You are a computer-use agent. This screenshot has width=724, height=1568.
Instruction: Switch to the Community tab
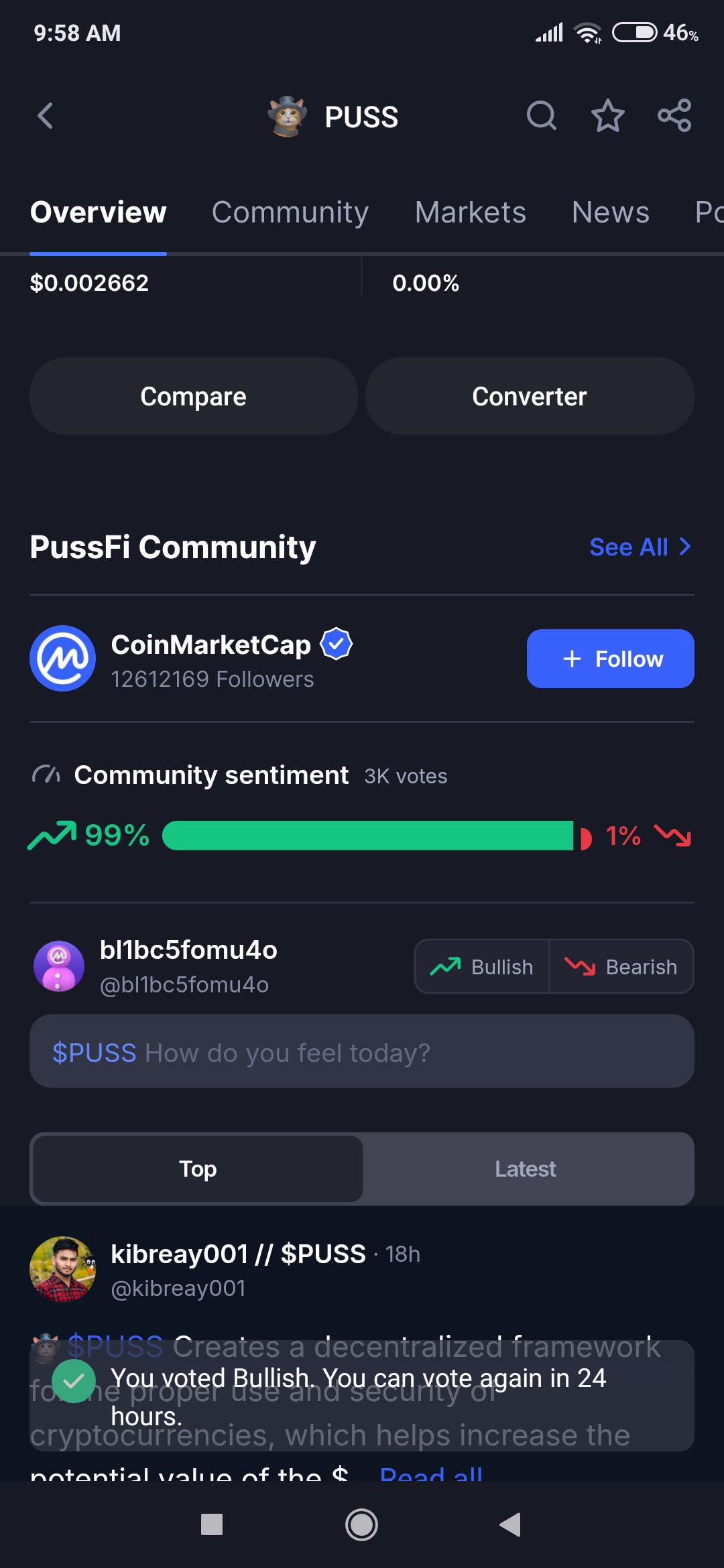pyautogui.click(x=290, y=212)
